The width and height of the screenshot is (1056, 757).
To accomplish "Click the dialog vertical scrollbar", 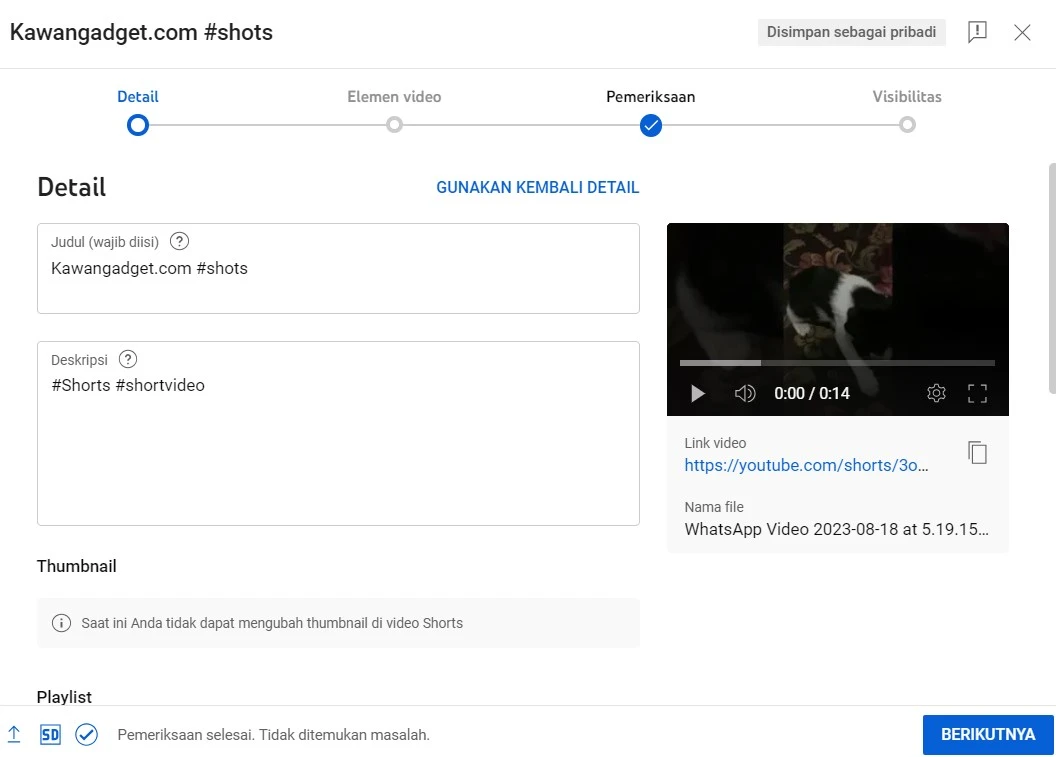I will (x=1052, y=277).
